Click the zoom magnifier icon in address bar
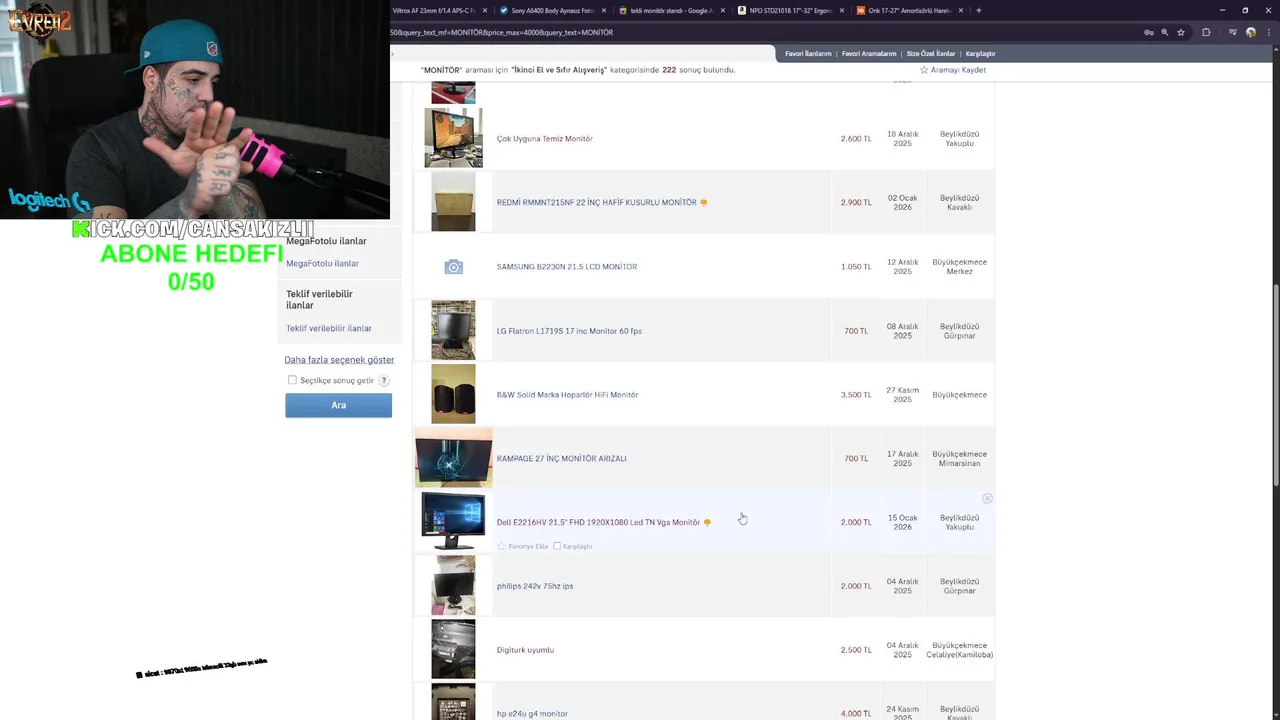The width and height of the screenshot is (1280, 720). click(x=1164, y=32)
